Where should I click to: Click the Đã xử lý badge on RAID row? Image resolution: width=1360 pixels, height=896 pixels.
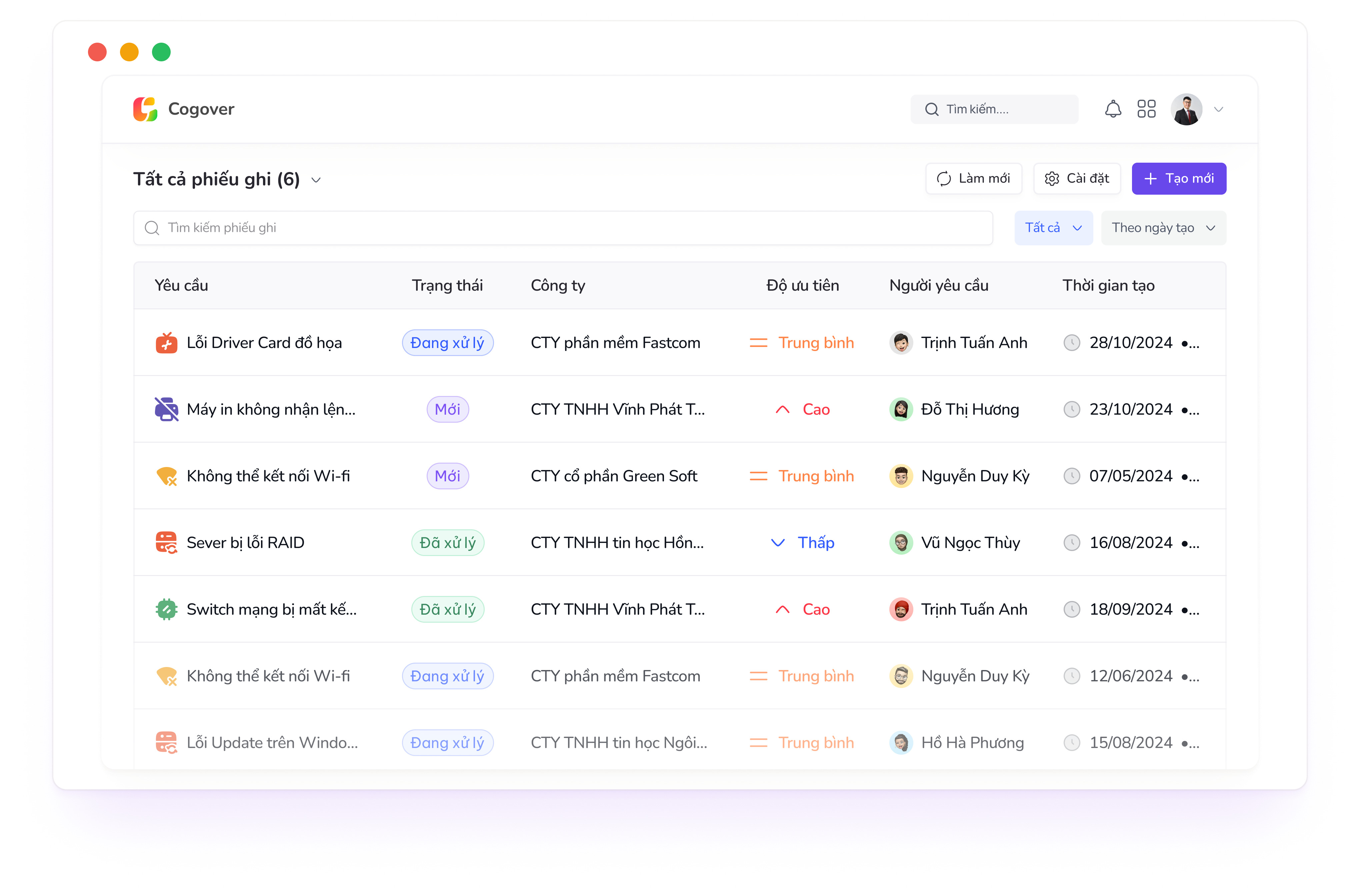447,543
